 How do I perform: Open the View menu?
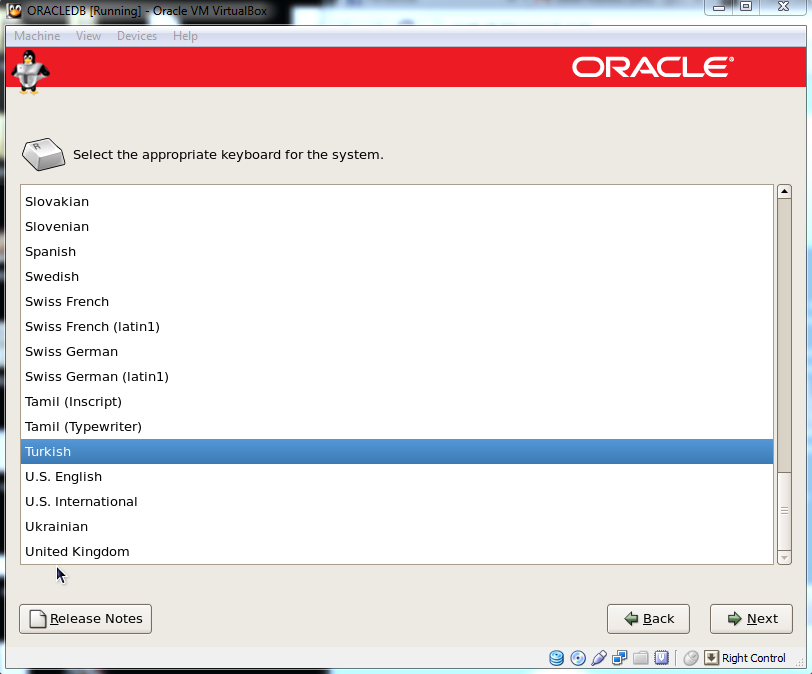point(88,36)
